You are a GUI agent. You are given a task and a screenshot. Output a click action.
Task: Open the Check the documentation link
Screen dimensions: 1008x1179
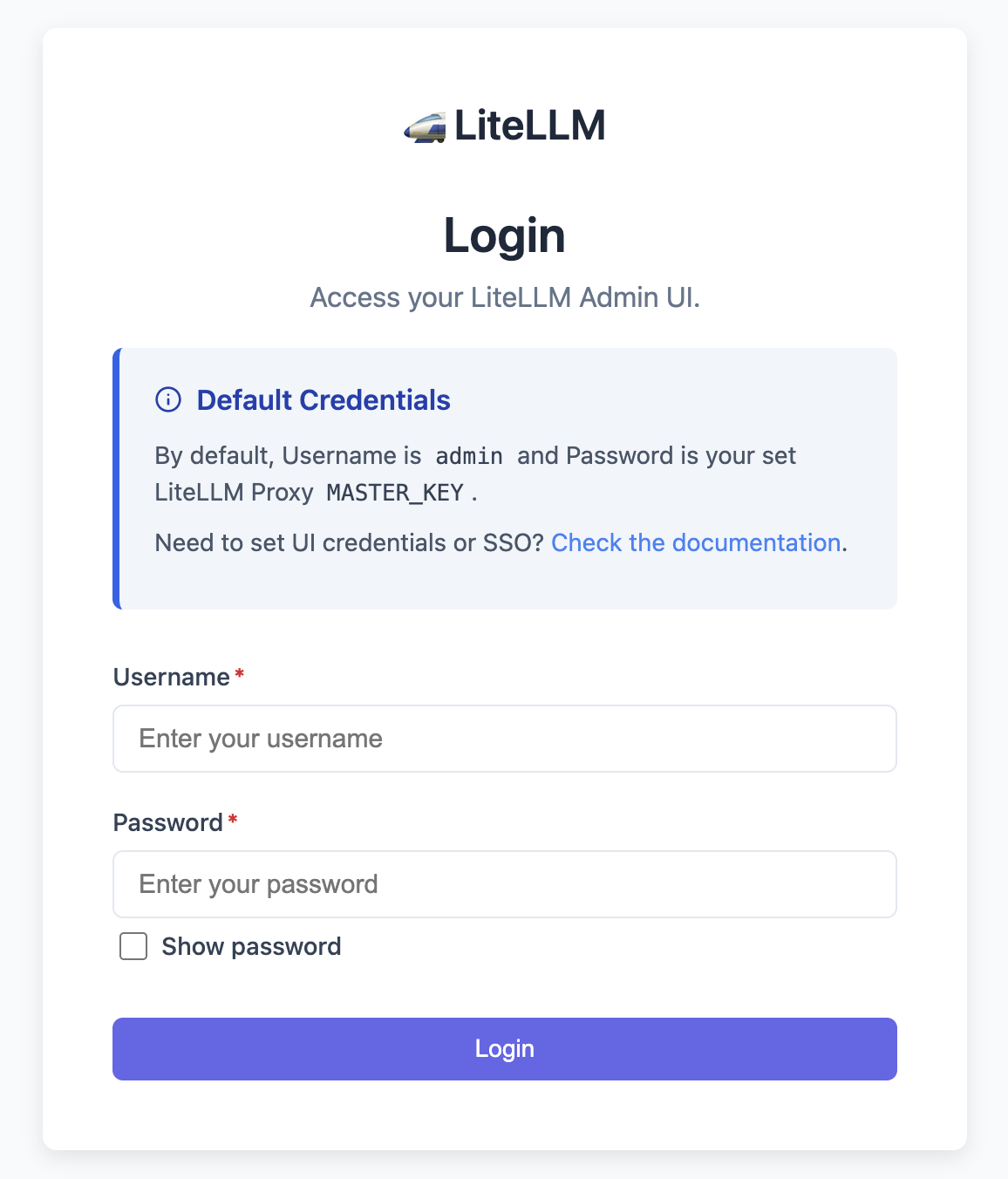click(695, 542)
